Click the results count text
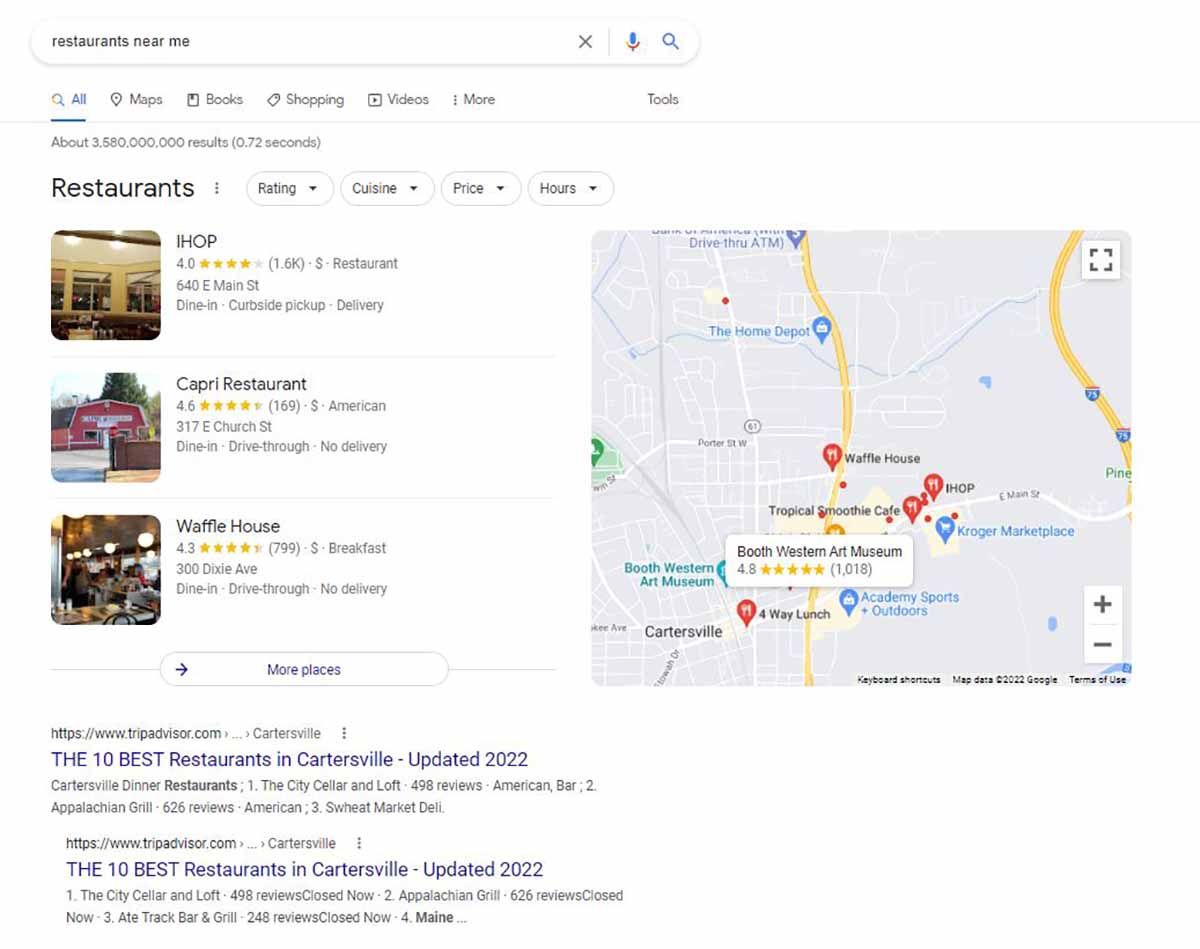Screen dimensions: 1200x949 point(186,142)
